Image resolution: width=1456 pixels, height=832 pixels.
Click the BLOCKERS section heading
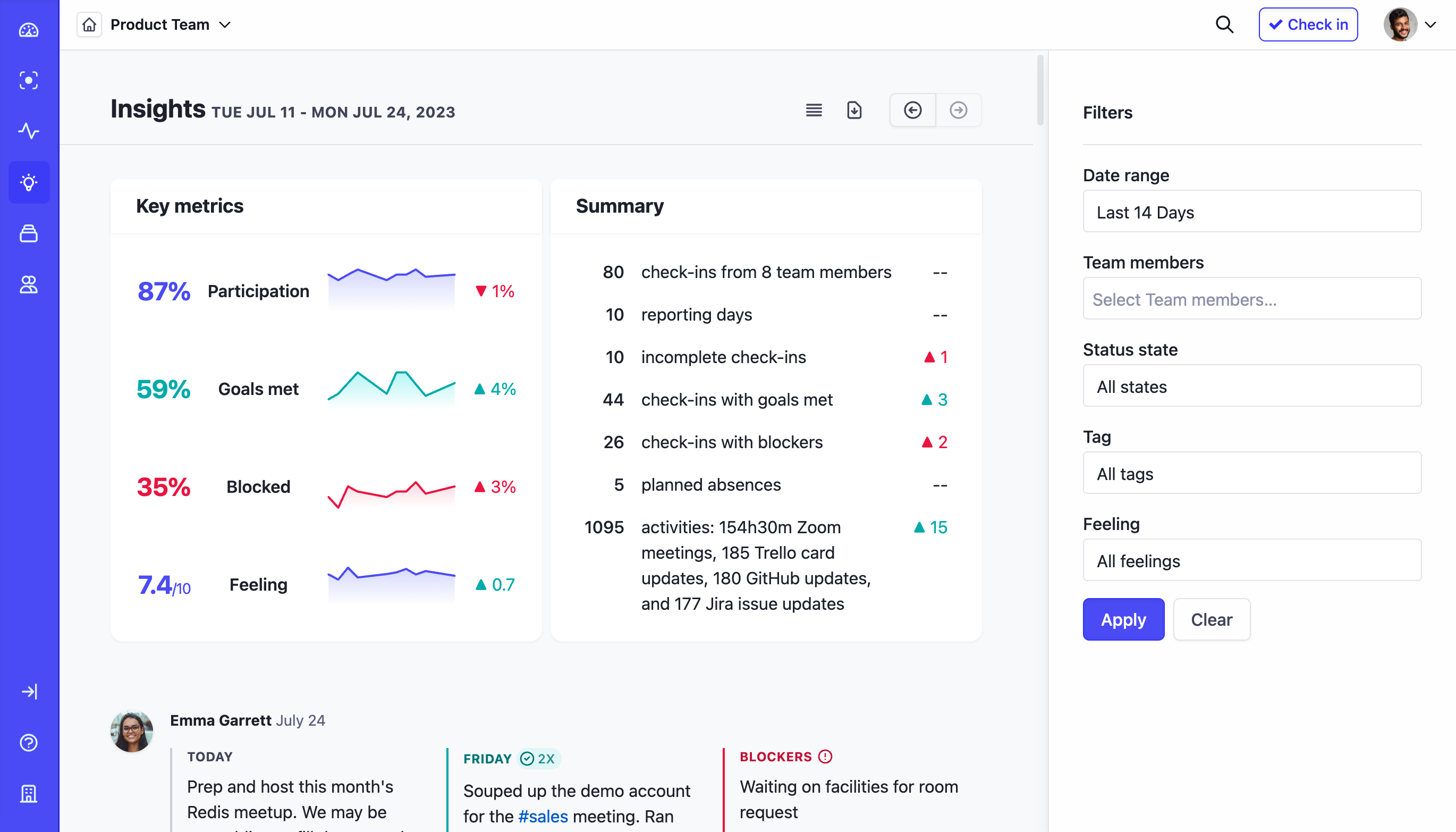(775, 757)
